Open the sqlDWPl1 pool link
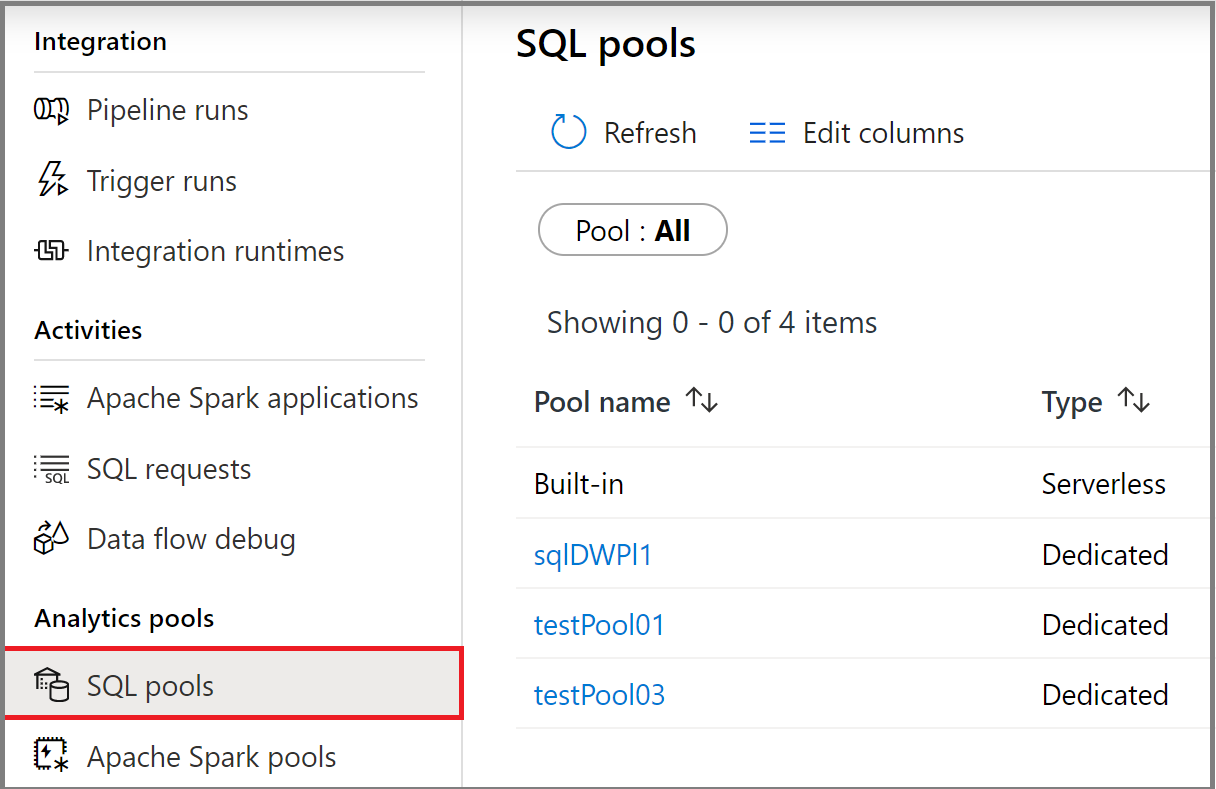Screen dimensions: 1216x789 point(593,554)
